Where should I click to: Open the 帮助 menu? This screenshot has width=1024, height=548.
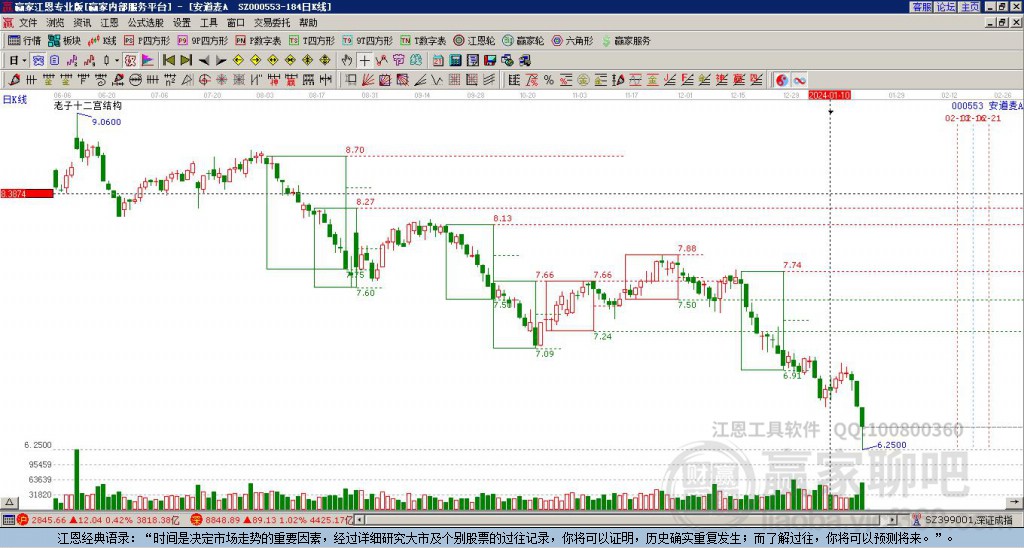coord(308,23)
